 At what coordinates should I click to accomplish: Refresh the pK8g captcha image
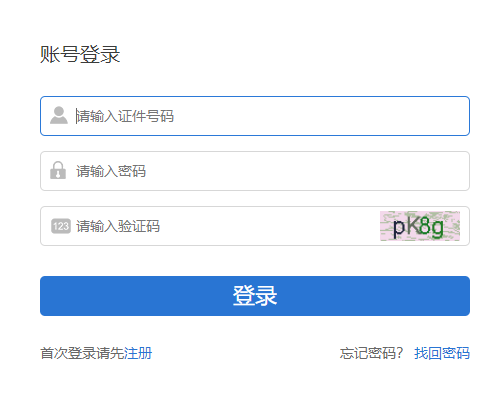pyautogui.click(x=420, y=226)
